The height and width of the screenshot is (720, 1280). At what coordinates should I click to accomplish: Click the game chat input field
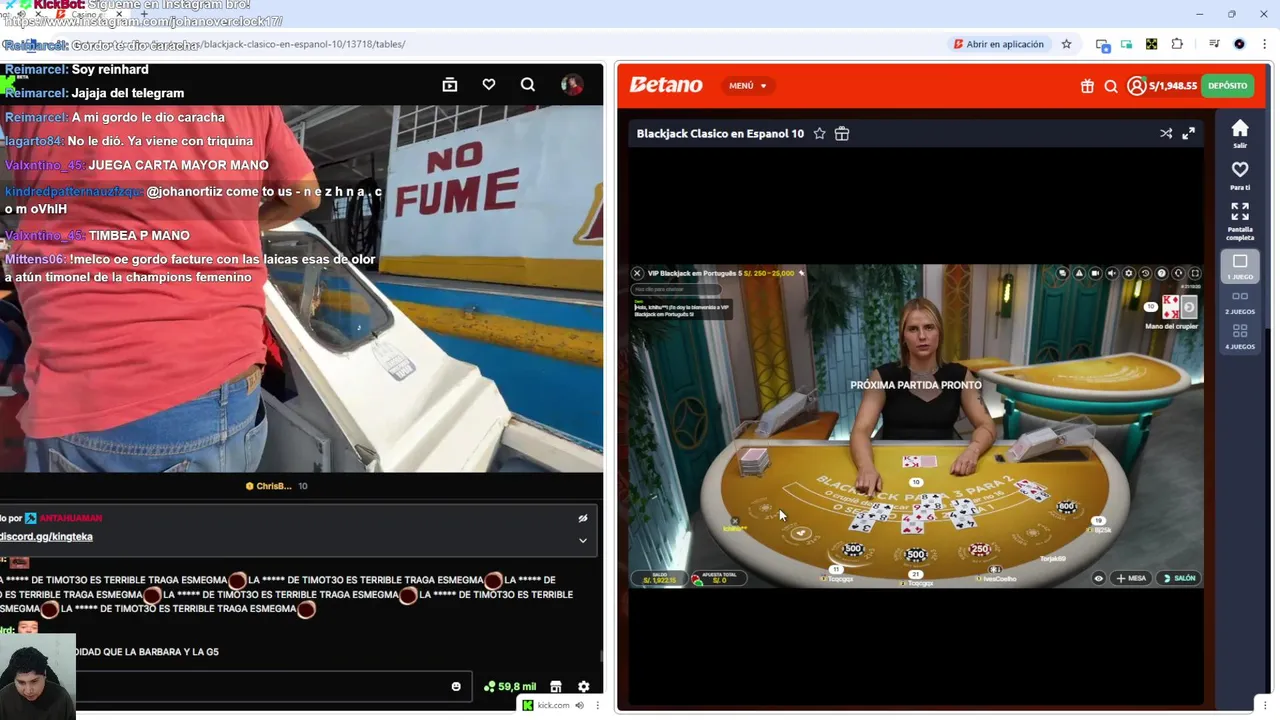[x=676, y=290]
